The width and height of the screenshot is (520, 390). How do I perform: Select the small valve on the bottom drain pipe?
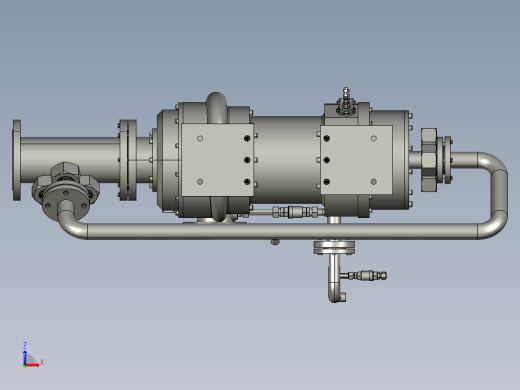pos(368,276)
